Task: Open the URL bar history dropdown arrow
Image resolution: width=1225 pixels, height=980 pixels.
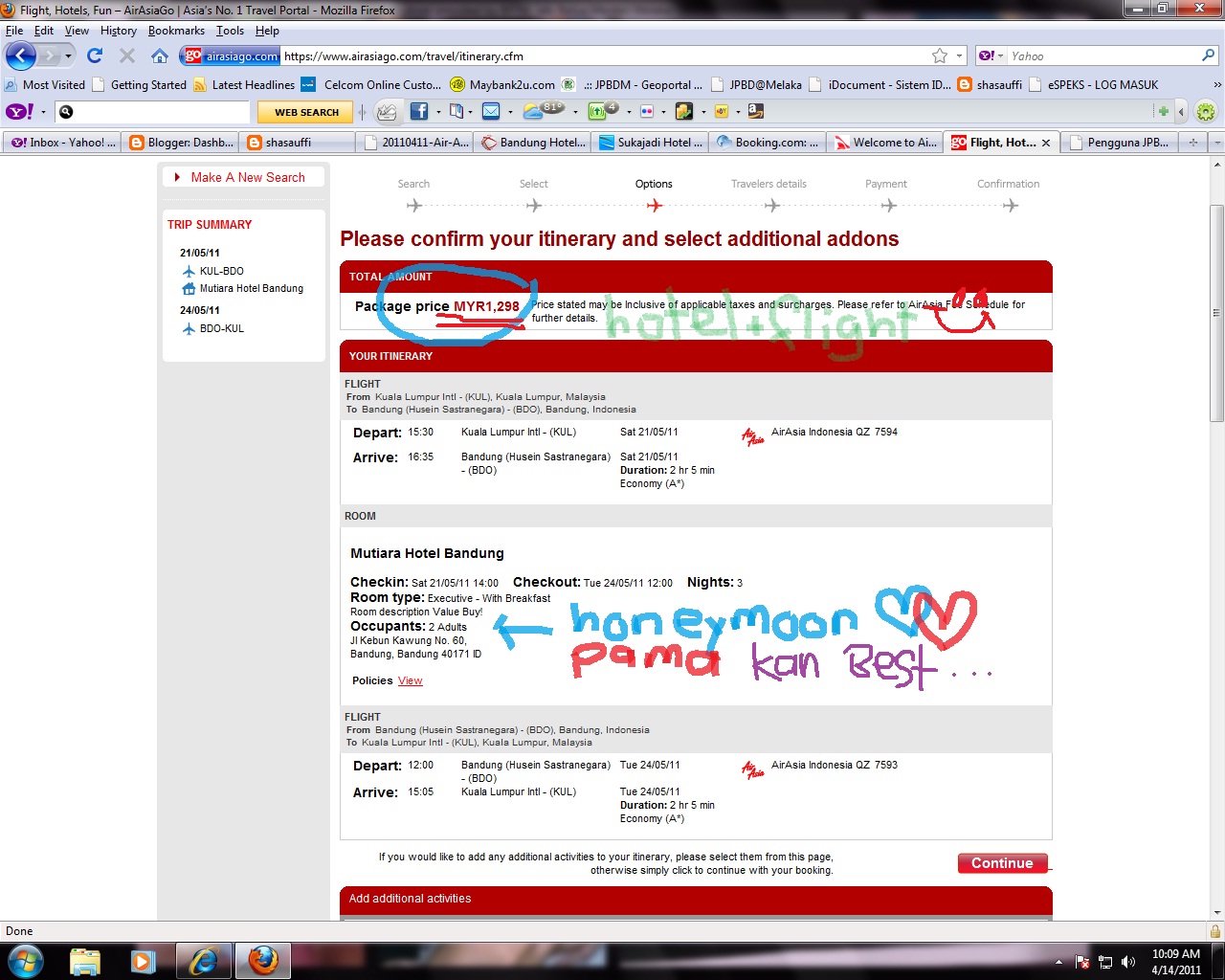Action: 959,56
